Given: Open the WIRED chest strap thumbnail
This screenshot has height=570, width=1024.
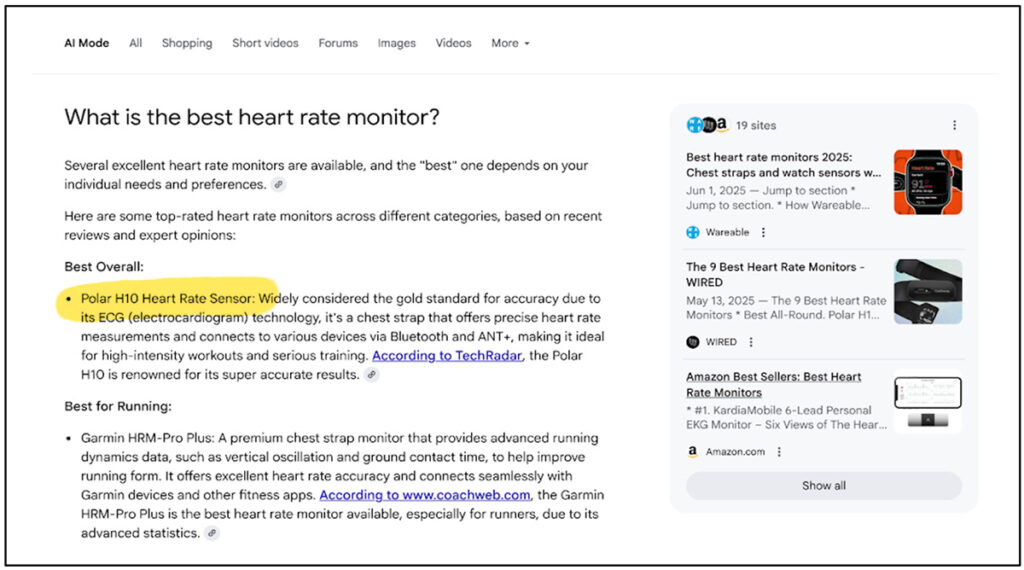Looking at the screenshot, I should point(927,292).
